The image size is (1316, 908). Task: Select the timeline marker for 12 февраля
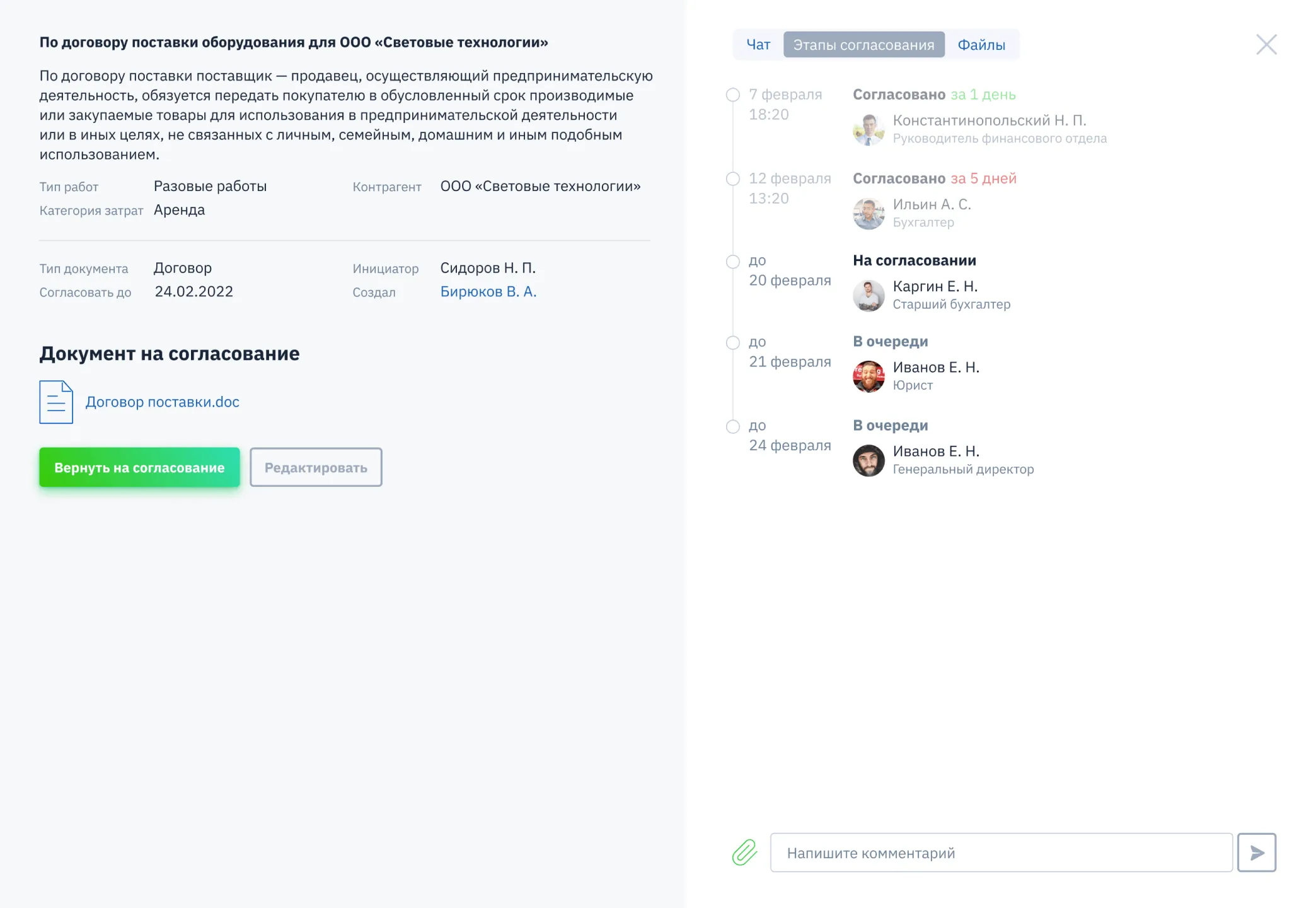[732, 178]
